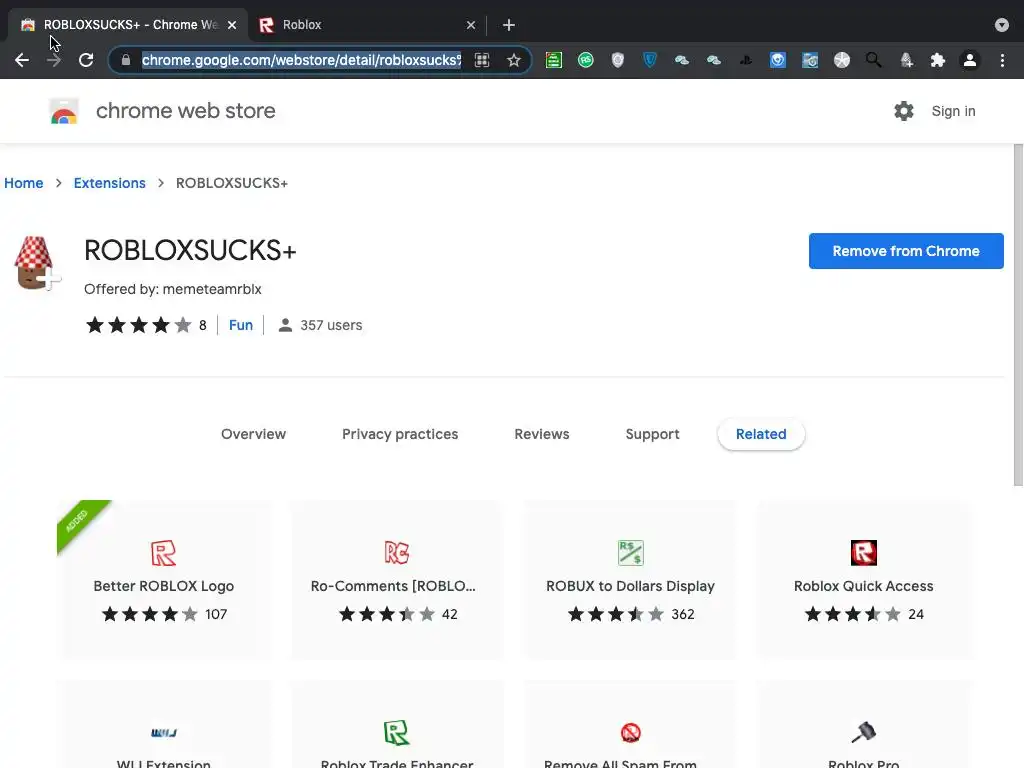This screenshot has width=1024, height=768.
Task: Open tab search dropdown arrow
Action: point(1002,25)
